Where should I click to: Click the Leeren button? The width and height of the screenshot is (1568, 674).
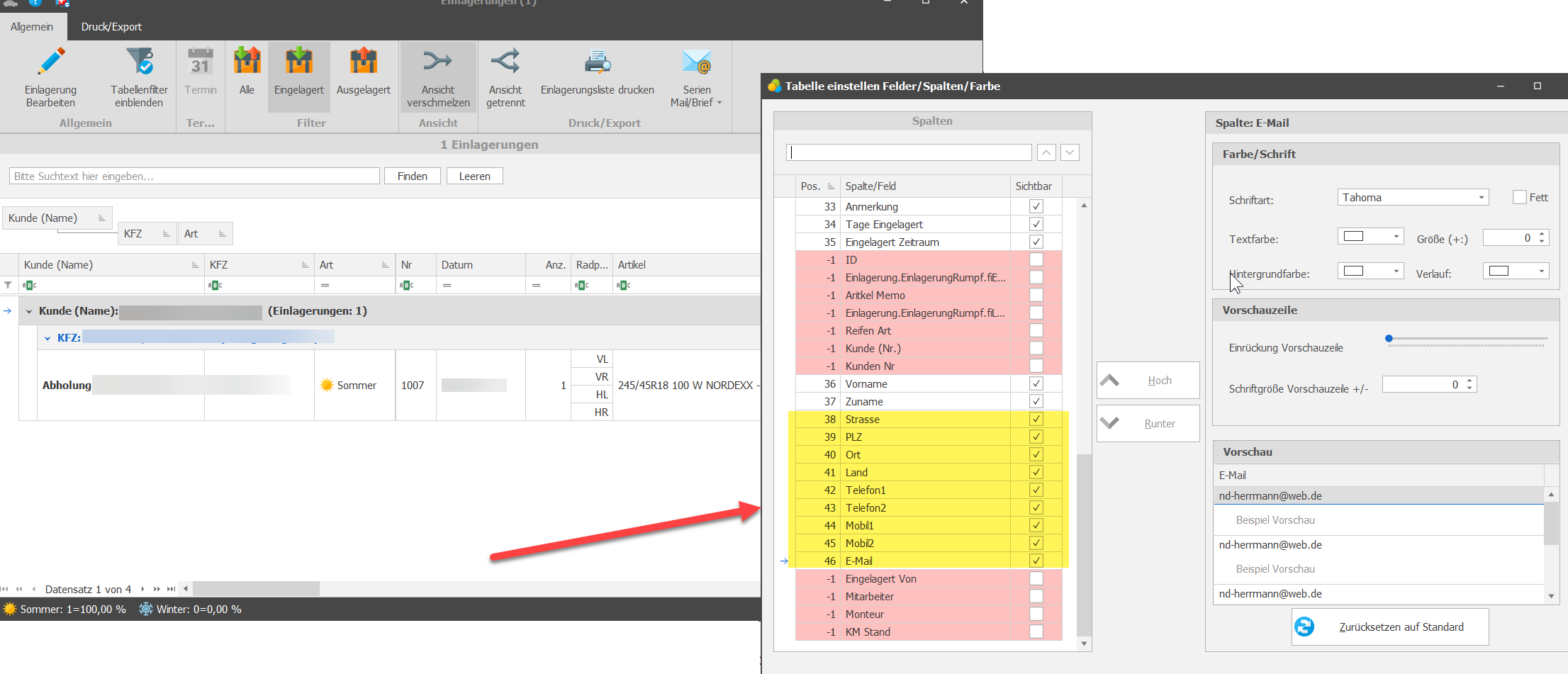click(475, 176)
